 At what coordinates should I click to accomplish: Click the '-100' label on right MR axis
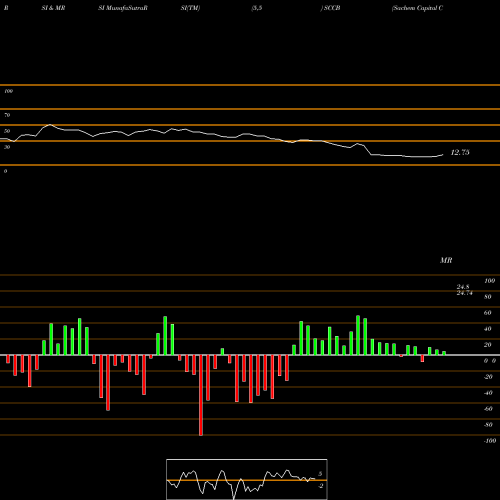[x=490, y=441]
